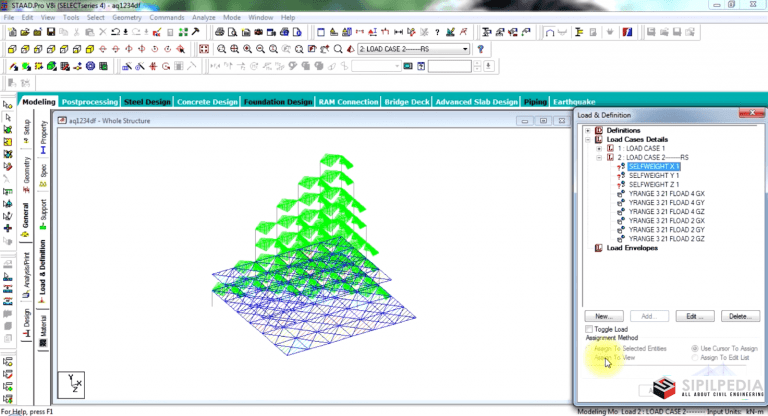The image size is (768, 416).
Task: Click the Zoom In magnifier icon
Action: pyautogui.click(x=247, y=49)
